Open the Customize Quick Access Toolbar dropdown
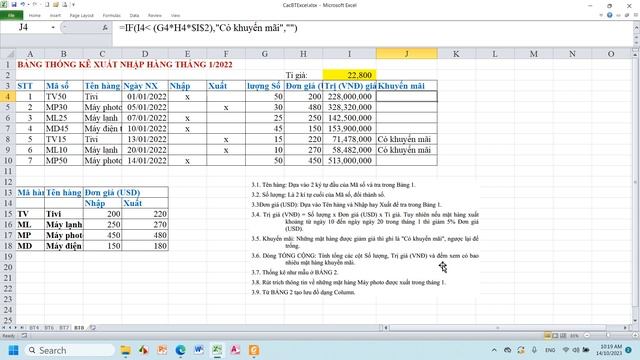640x360 pixels. click(x=73, y=5)
